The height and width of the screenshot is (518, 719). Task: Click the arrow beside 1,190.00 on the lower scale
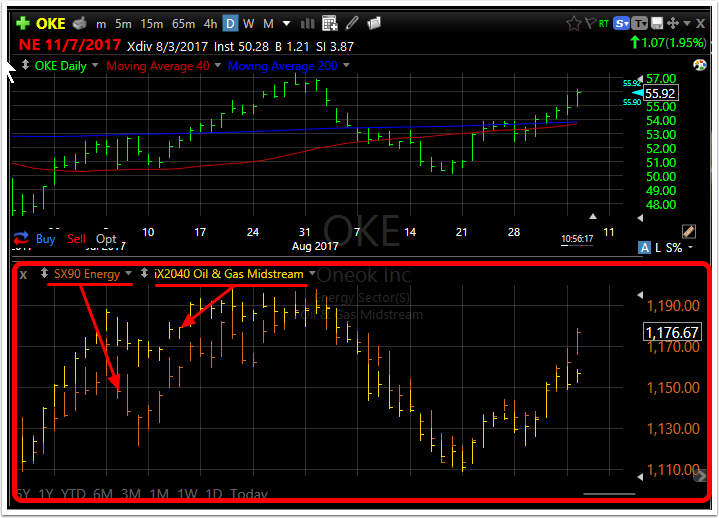pos(640,295)
